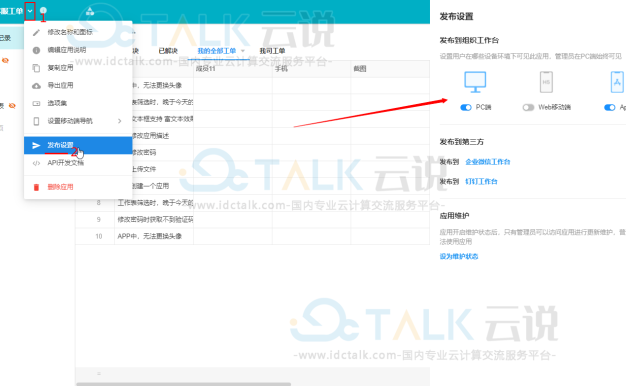
Task: Click the red trash icon for 删除应用
Action: click(x=36, y=187)
